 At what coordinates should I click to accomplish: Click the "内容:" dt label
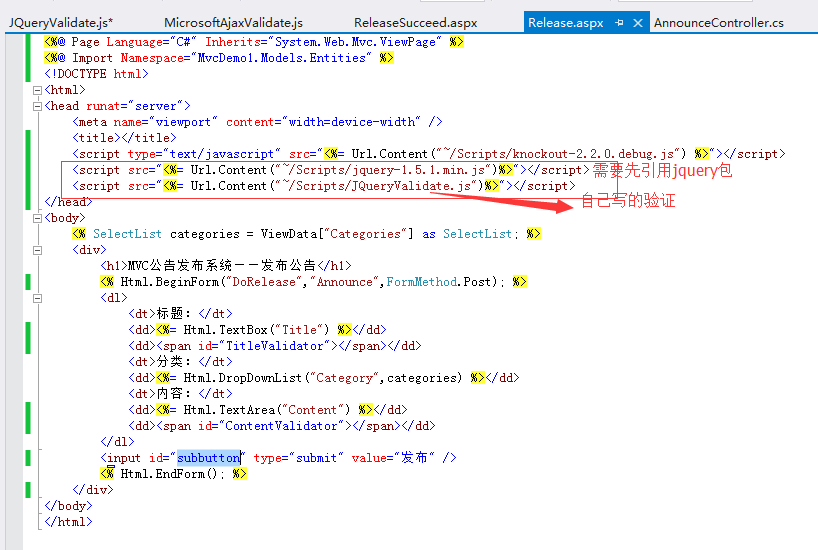(174, 393)
